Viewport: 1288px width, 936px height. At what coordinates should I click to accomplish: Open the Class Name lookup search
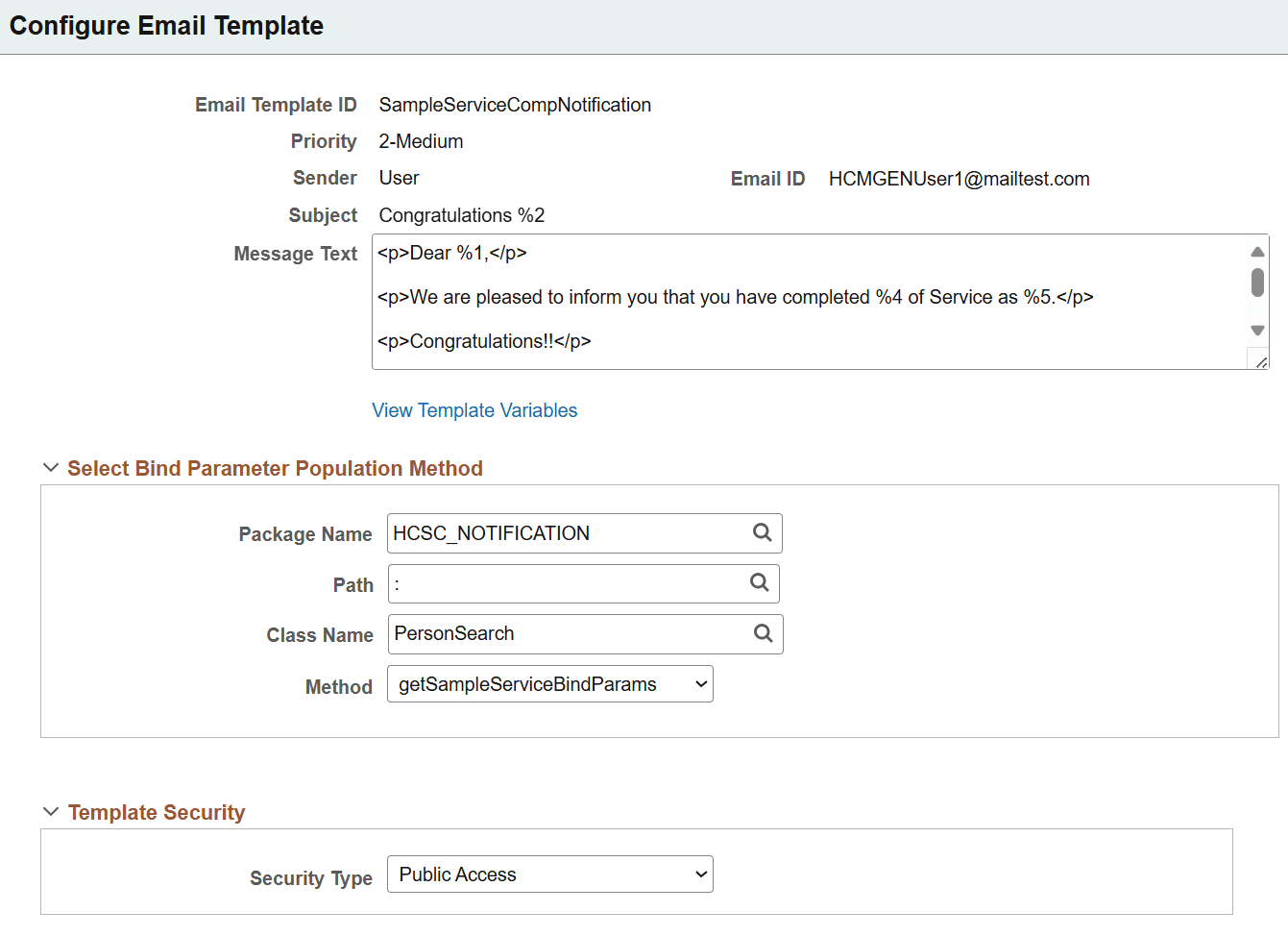(x=762, y=634)
